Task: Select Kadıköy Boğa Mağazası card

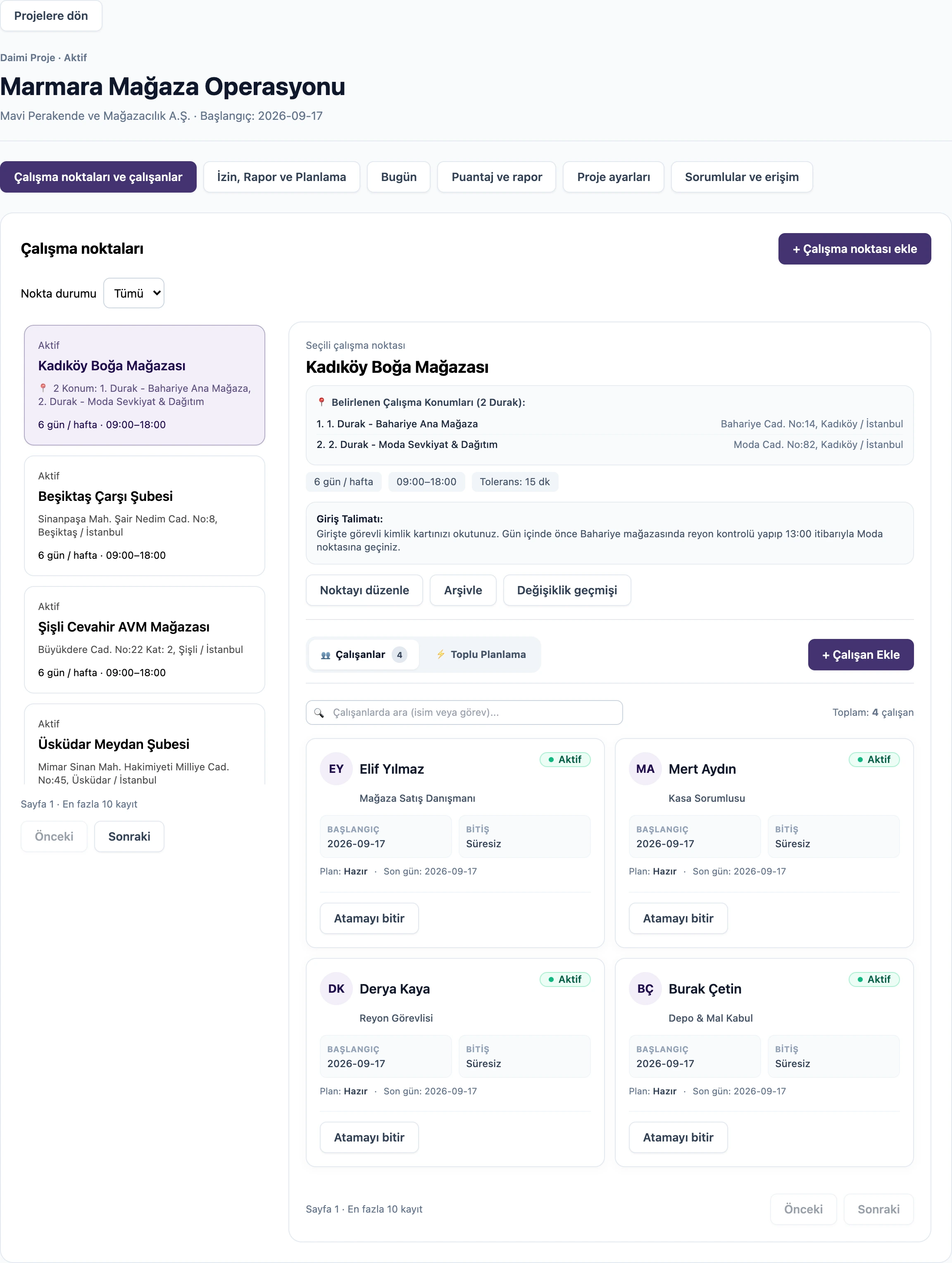Action: tap(144, 385)
